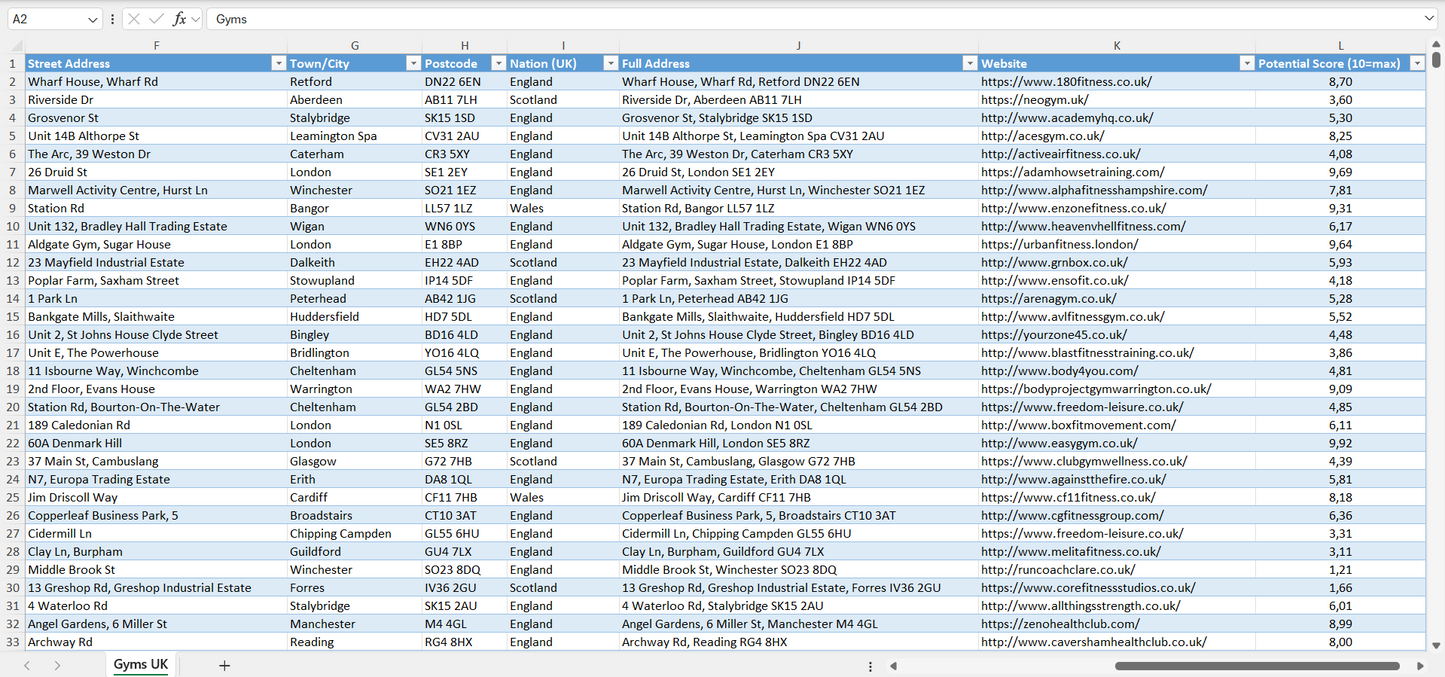1445x677 pixels.
Task: Click the Insert Function (fx) icon
Action: click(x=180, y=18)
